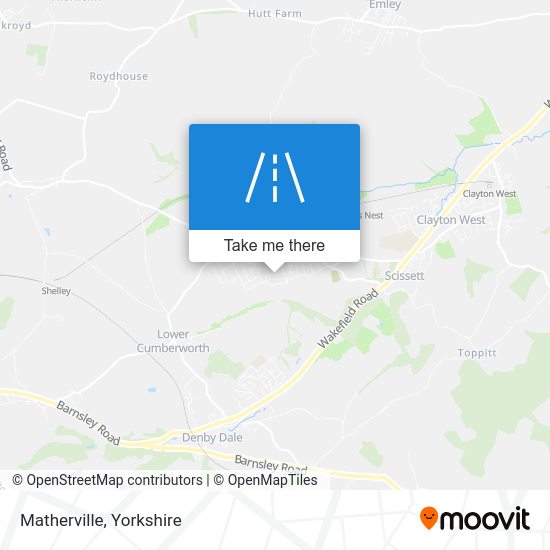Click the white road icon in the blue card
This screenshot has height=550, width=550.
275,177
